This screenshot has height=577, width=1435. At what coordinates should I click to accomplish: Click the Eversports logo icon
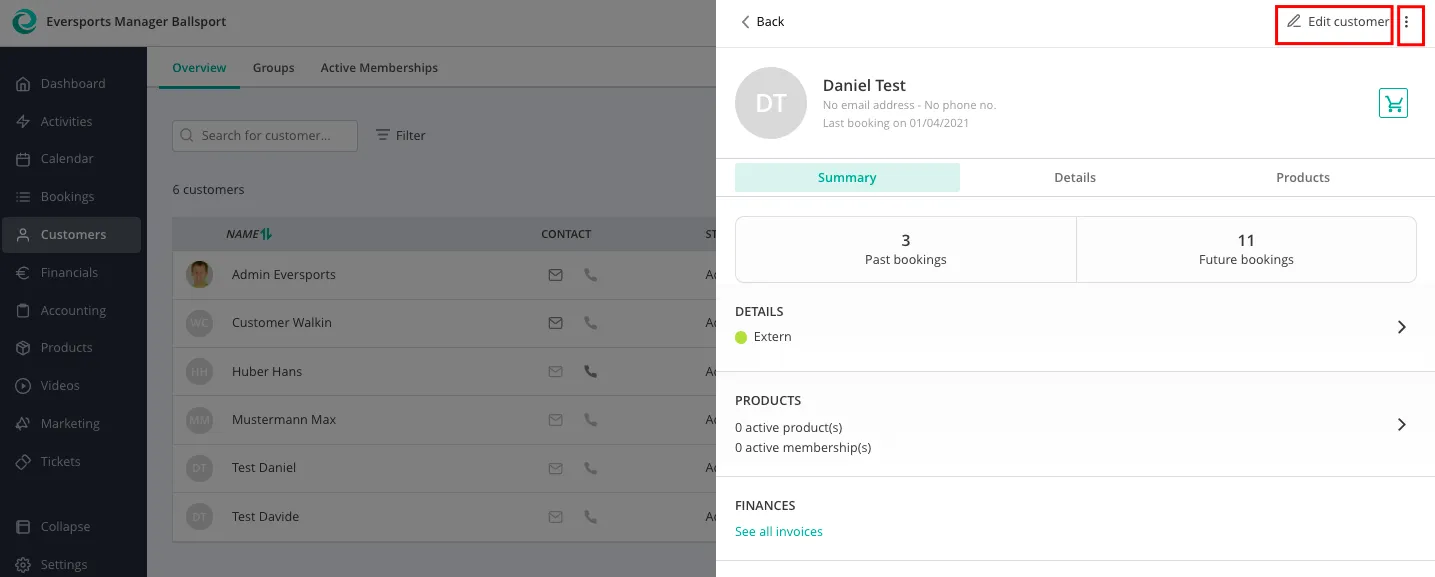[x=24, y=22]
